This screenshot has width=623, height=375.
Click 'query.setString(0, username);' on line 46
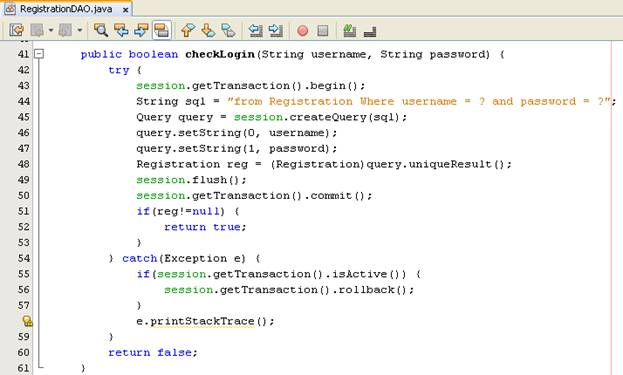(237, 133)
